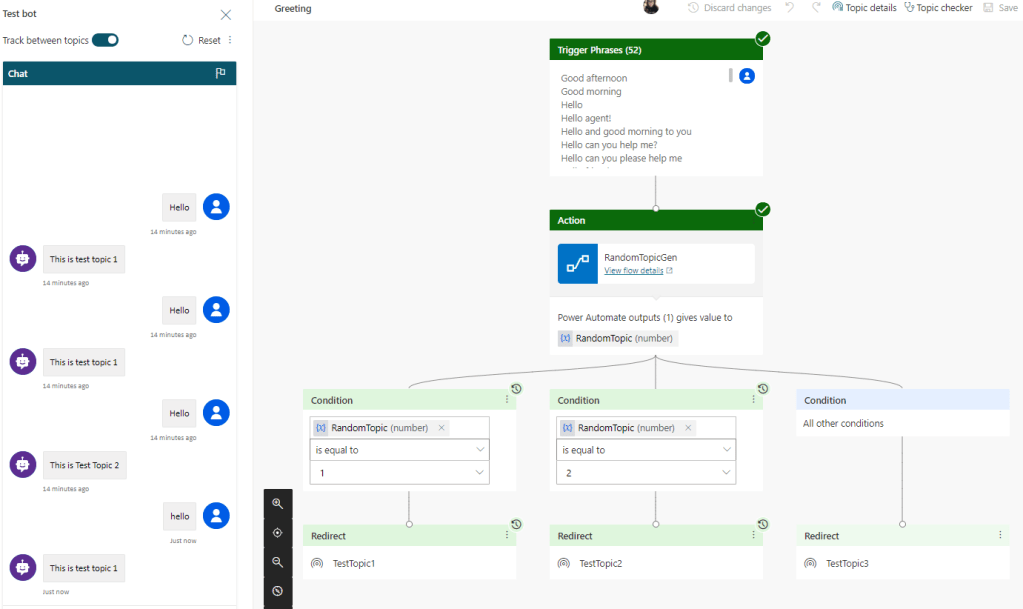Click the Undo arrow icon

pos(789,8)
